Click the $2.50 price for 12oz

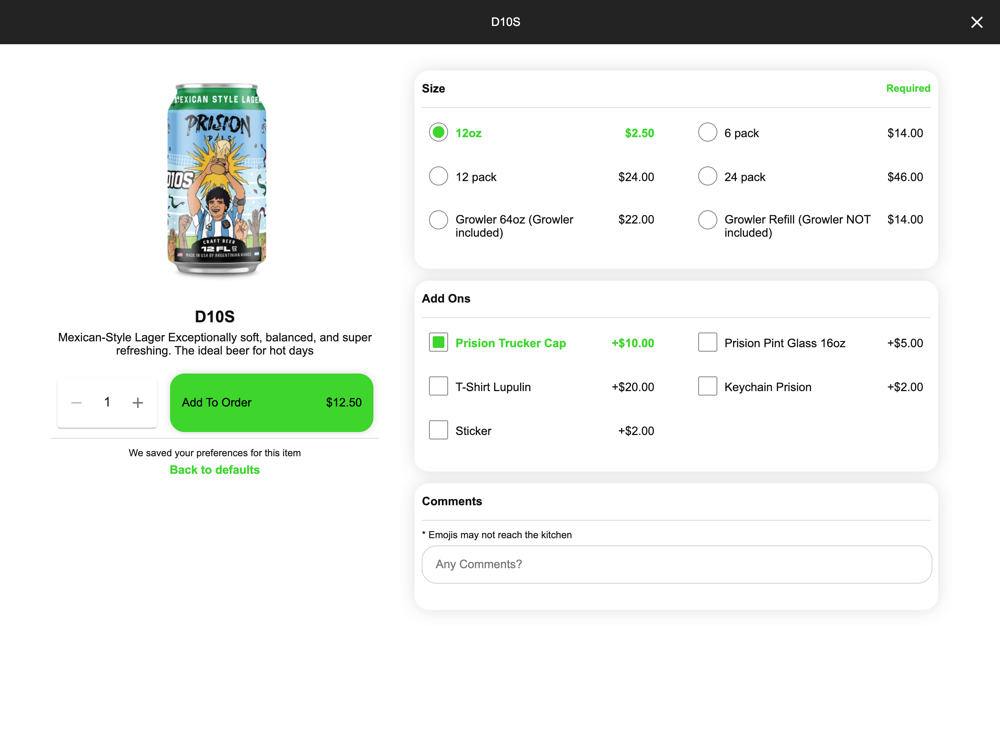click(639, 133)
